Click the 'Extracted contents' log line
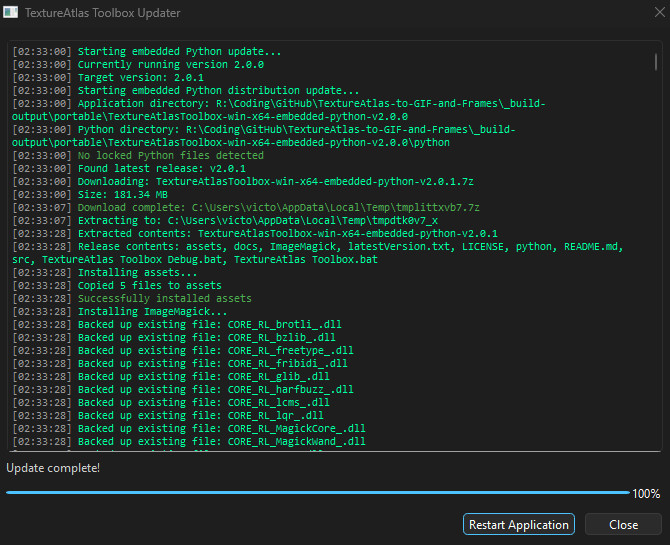 (x=255, y=233)
